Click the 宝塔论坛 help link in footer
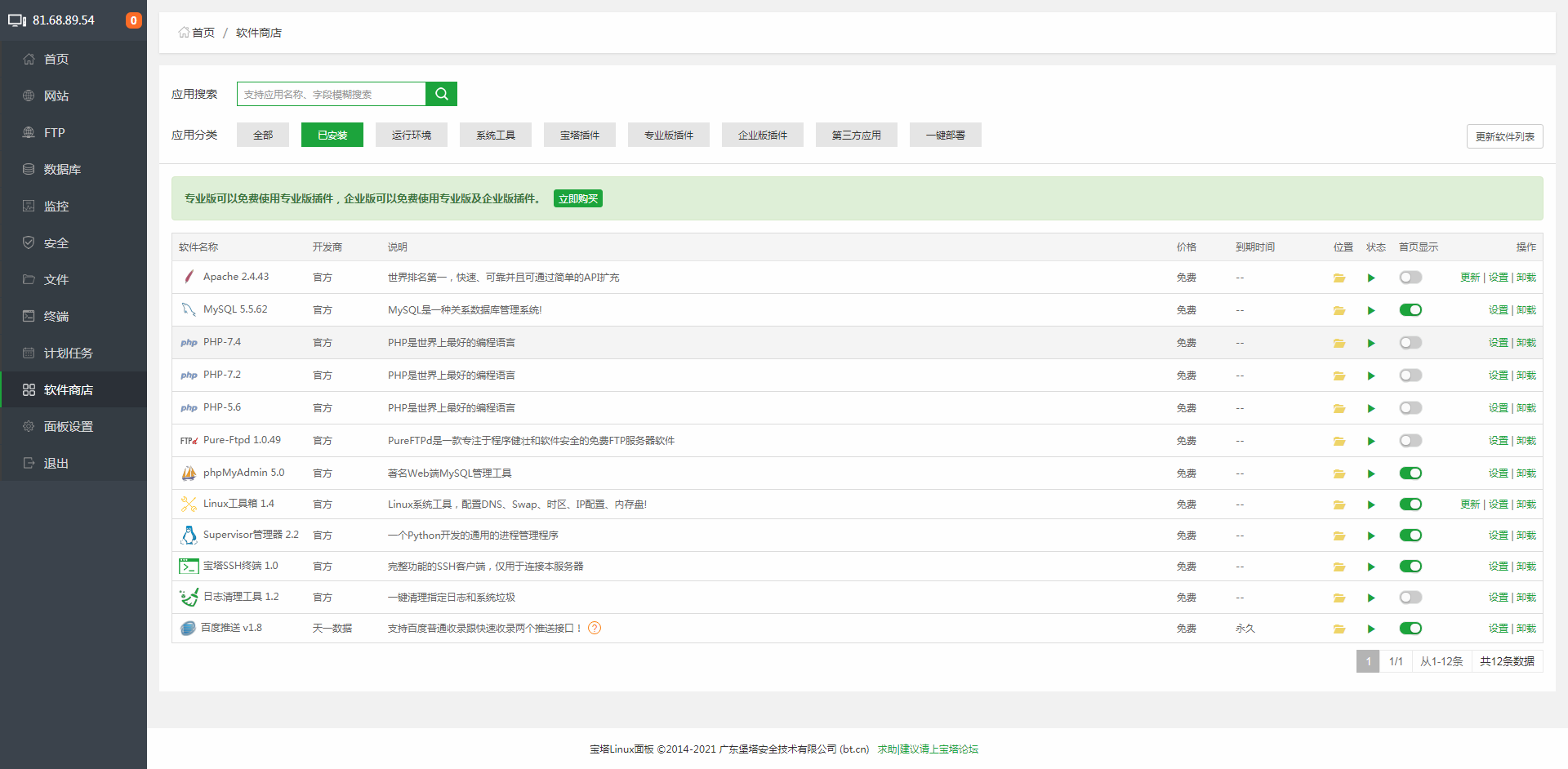 point(928,749)
